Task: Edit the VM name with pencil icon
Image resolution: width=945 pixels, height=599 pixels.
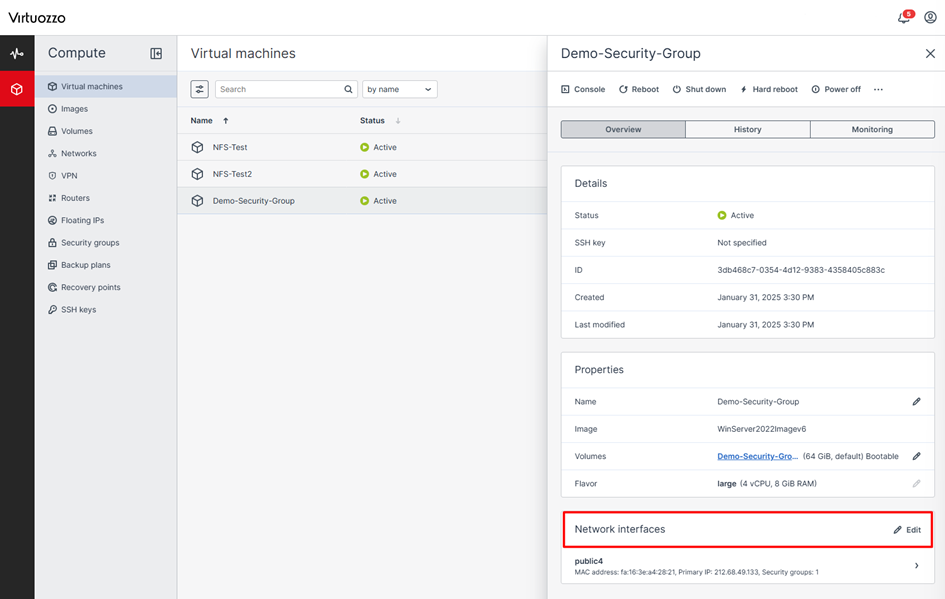Action: tap(916, 402)
